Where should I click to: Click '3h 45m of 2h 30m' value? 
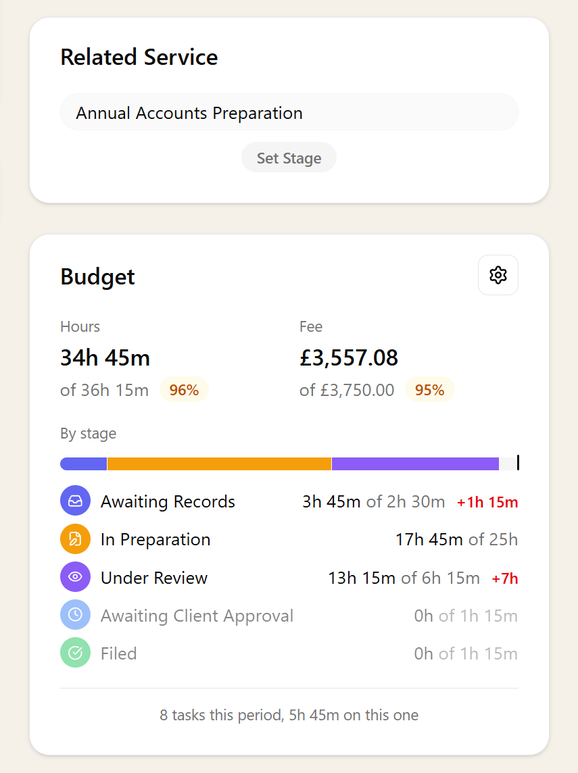[373, 501]
